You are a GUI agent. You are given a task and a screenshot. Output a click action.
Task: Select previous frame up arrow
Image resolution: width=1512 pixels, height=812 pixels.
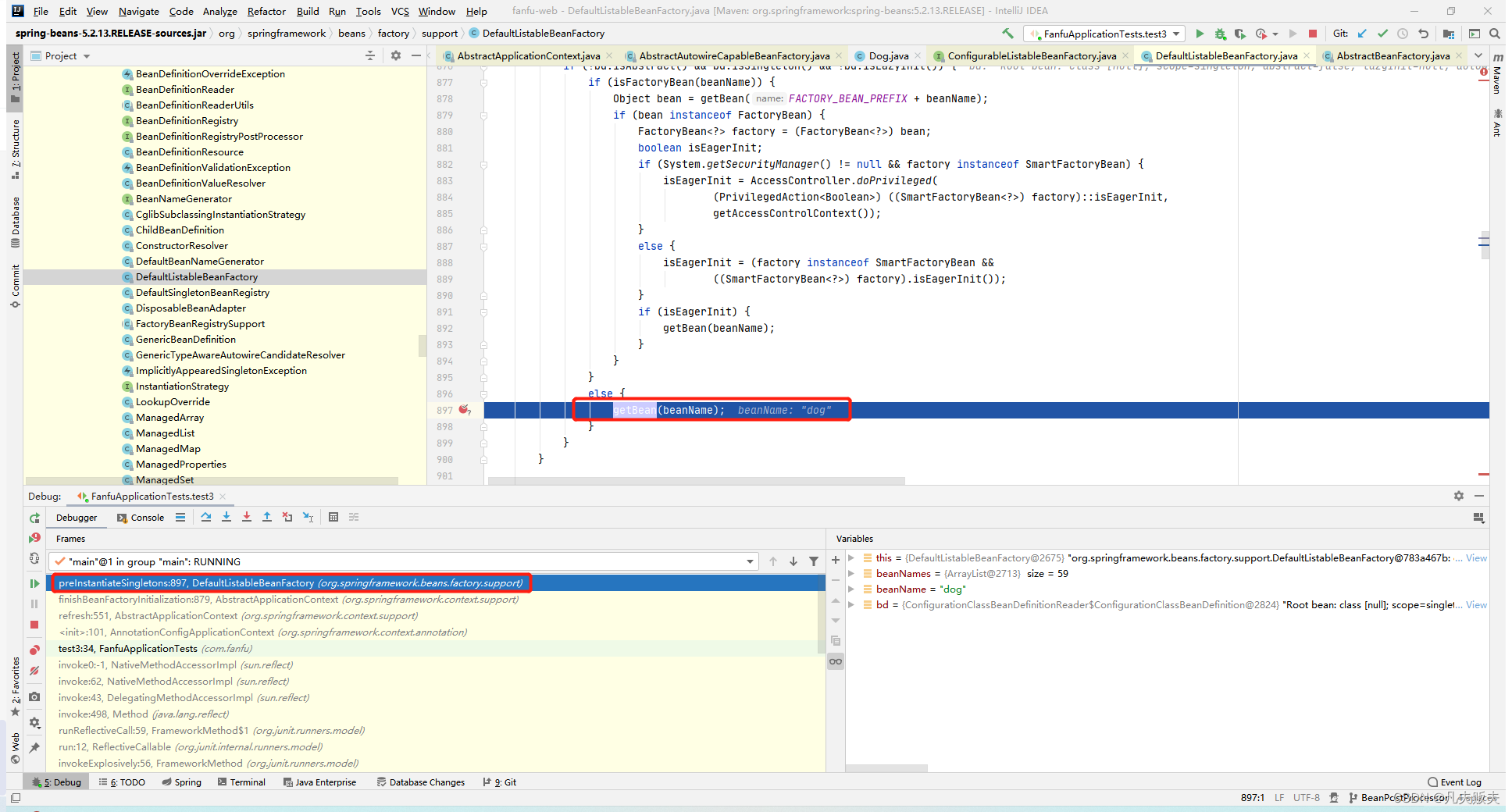point(773,561)
